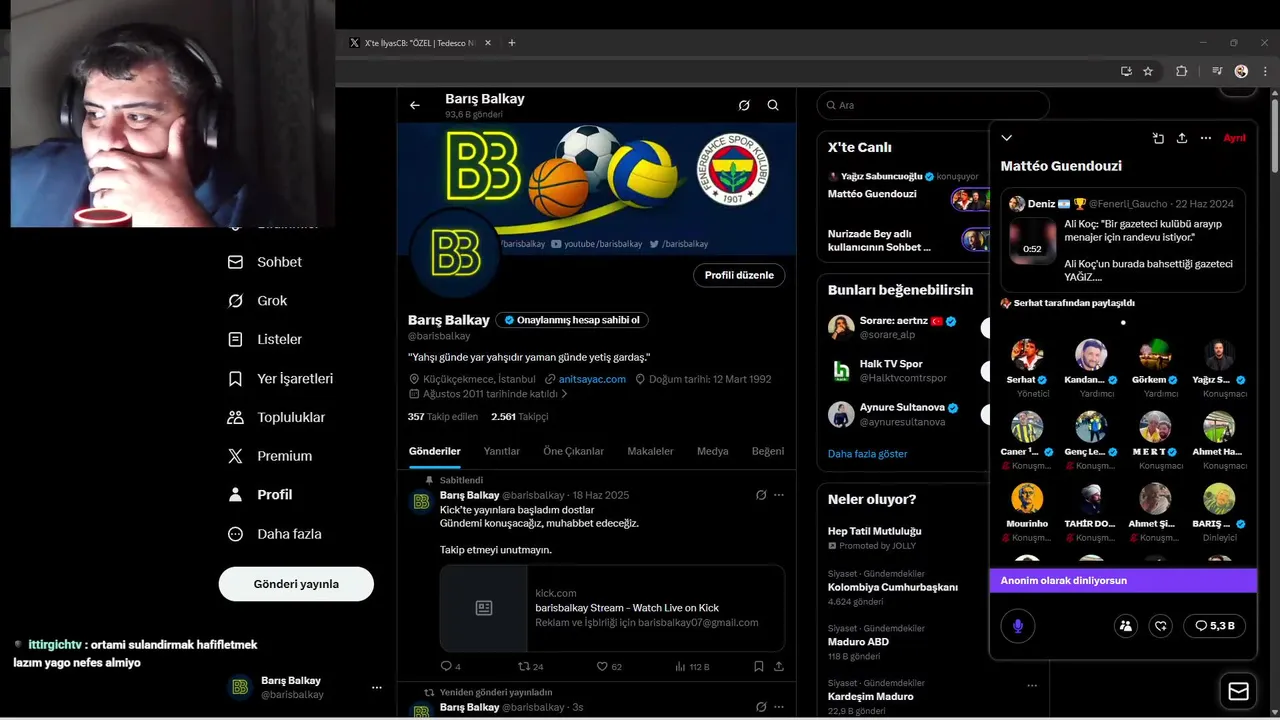This screenshot has width=1280, height=720.
Task: Open the 2.561 Takipçi list
Action: [519, 416]
